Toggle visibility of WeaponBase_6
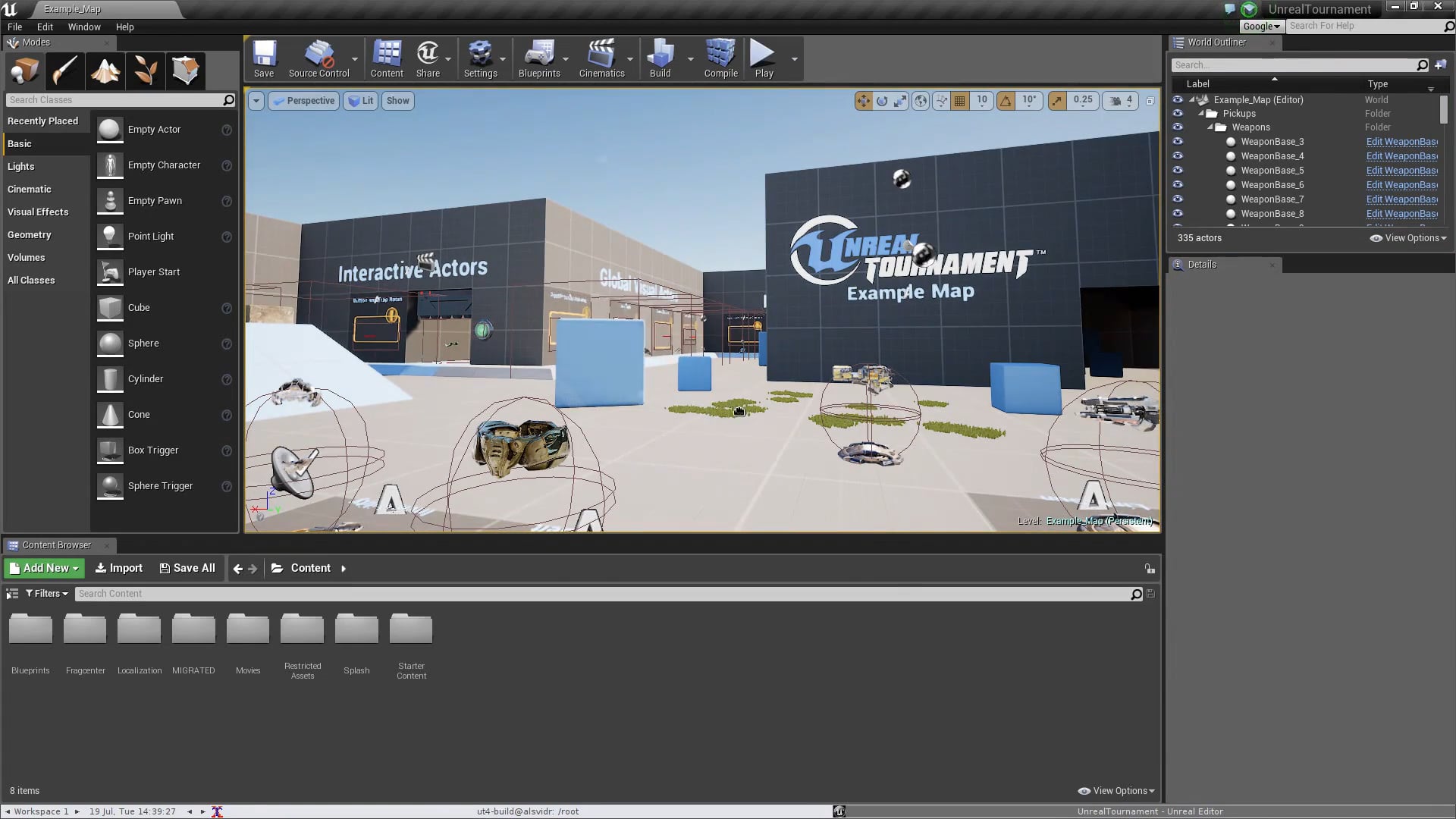Image resolution: width=1456 pixels, height=819 pixels. [x=1178, y=185]
